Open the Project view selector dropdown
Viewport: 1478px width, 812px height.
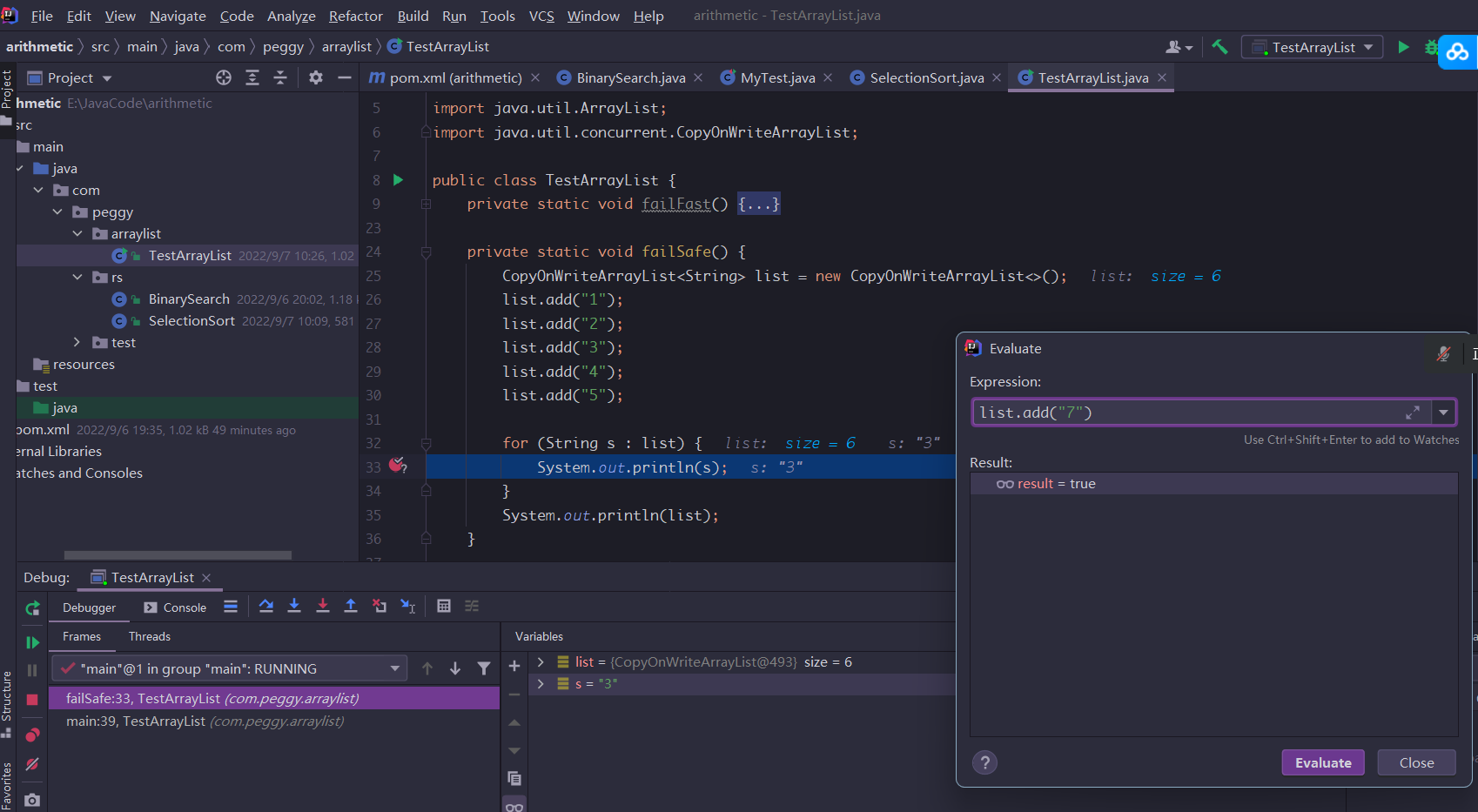pos(71,77)
